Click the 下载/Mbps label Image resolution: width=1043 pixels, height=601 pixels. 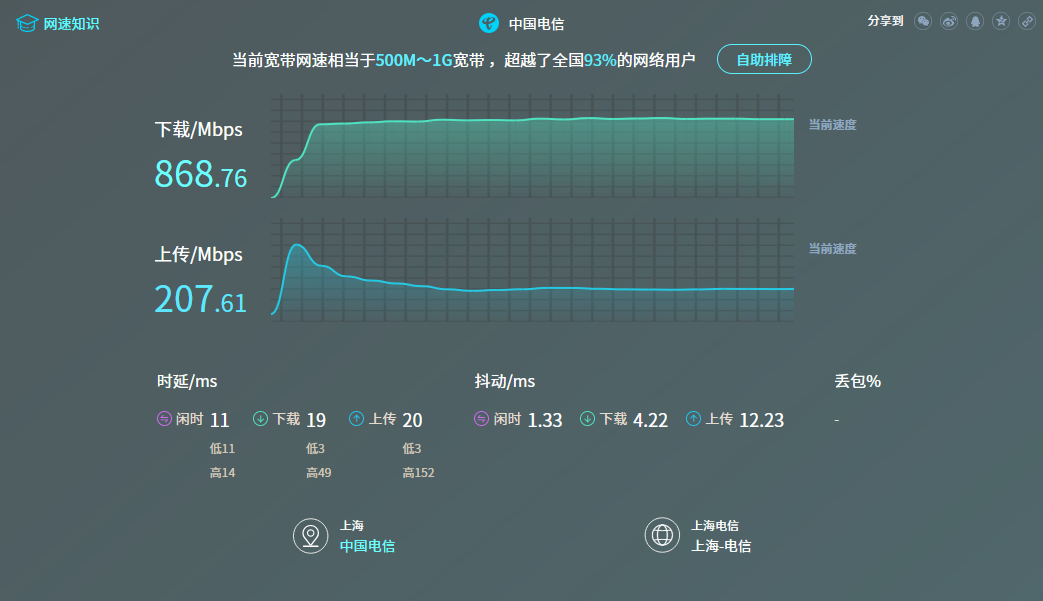(199, 130)
